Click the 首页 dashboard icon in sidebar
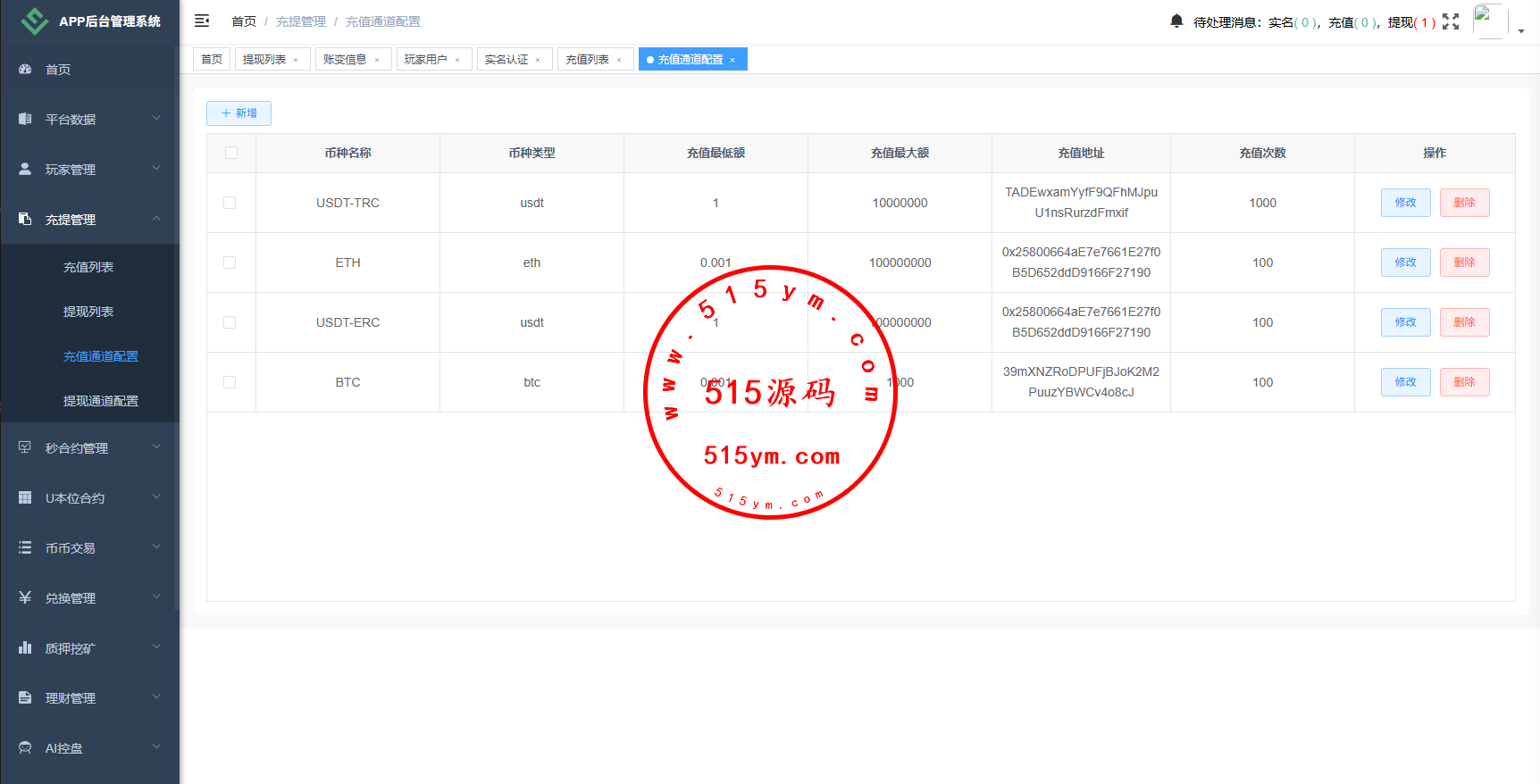1540x784 pixels. pos(25,69)
